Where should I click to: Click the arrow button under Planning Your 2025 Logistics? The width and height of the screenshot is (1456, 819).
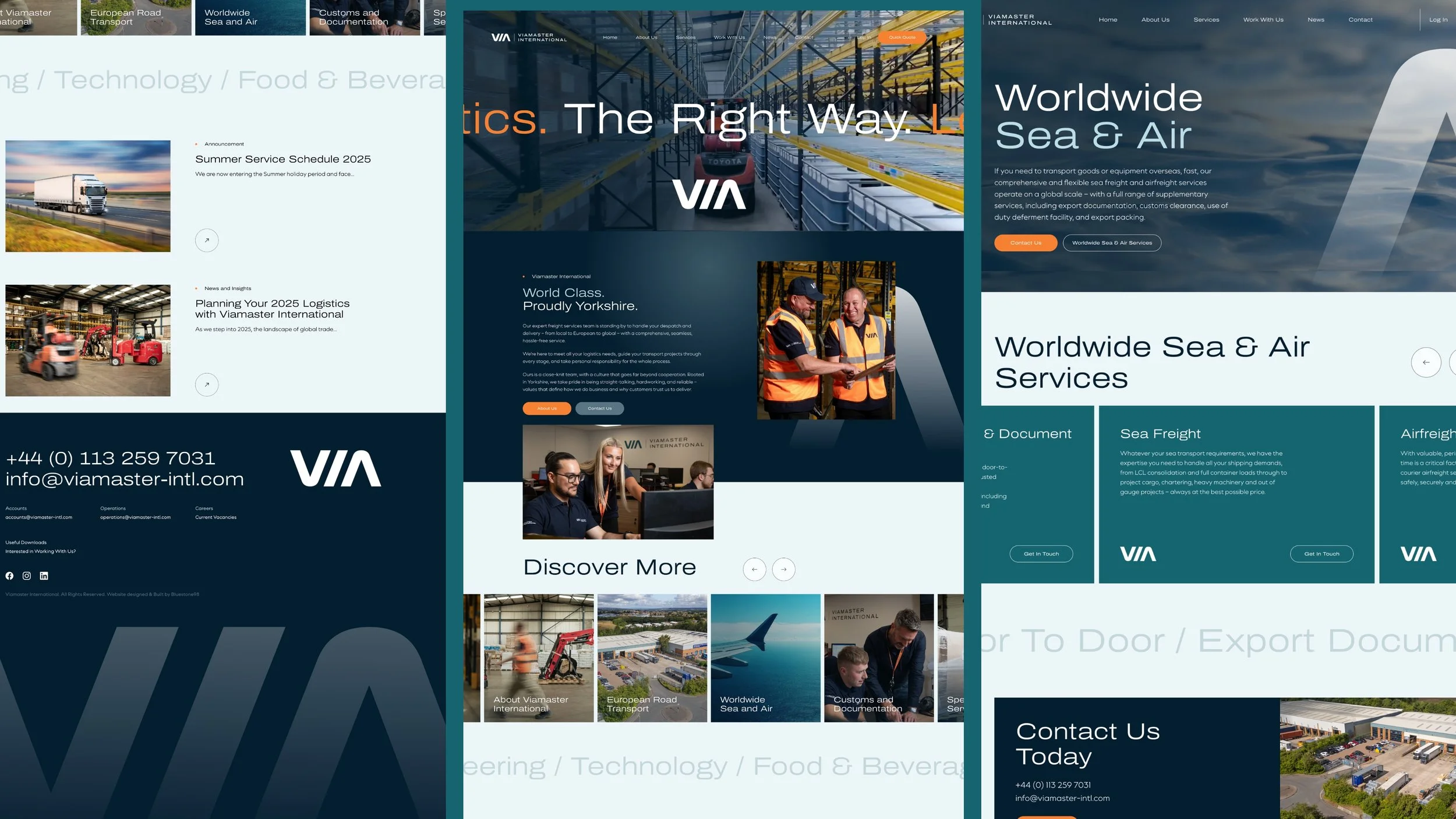[x=207, y=384]
